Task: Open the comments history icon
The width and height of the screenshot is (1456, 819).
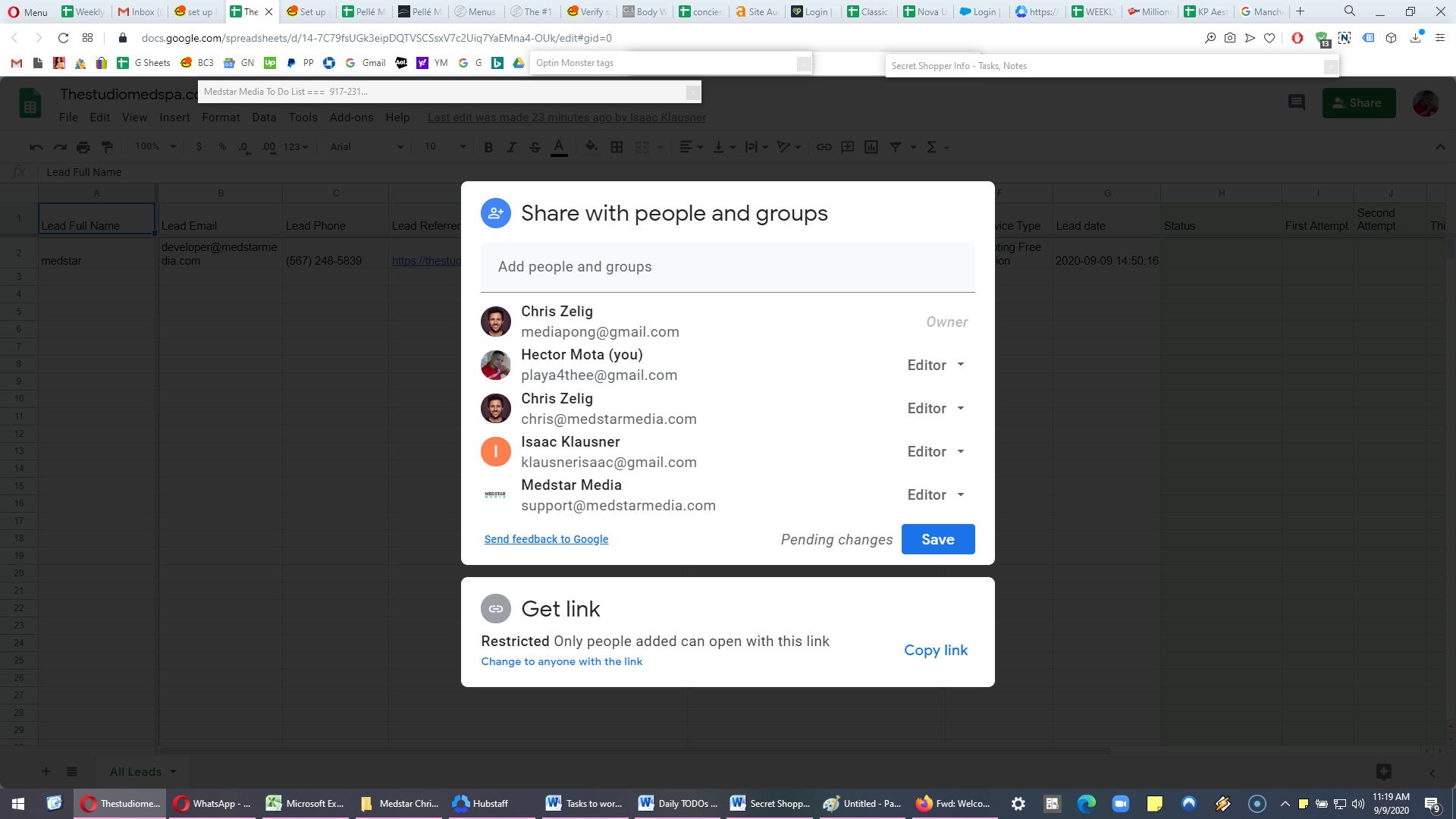Action: click(x=1297, y=102)
